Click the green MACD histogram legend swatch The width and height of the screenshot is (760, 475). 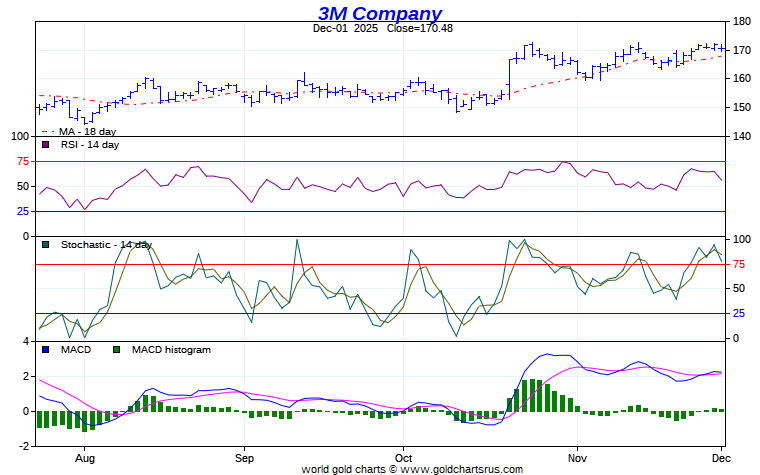116,349
